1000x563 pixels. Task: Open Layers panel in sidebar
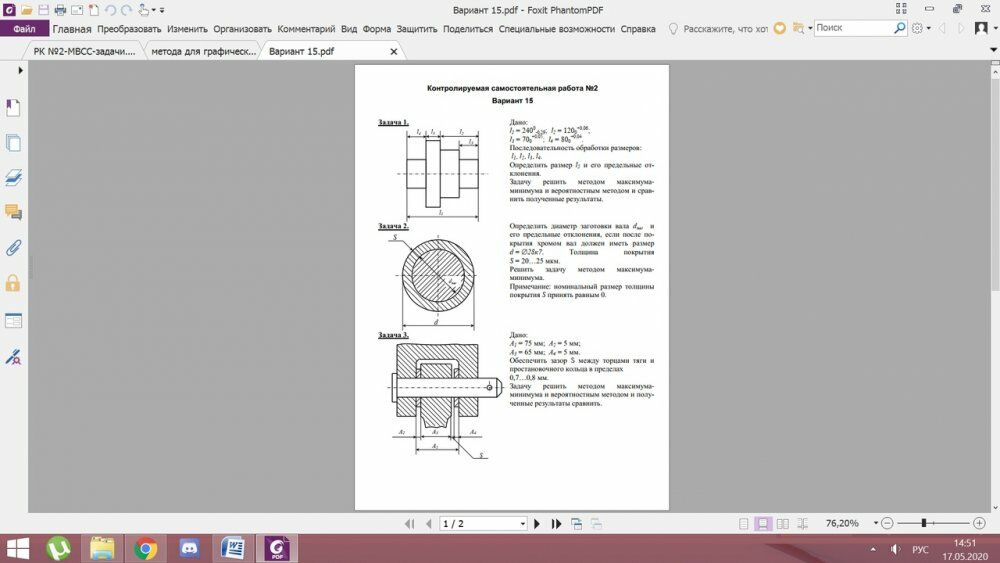pyautogui.click(x=13, y=177)
